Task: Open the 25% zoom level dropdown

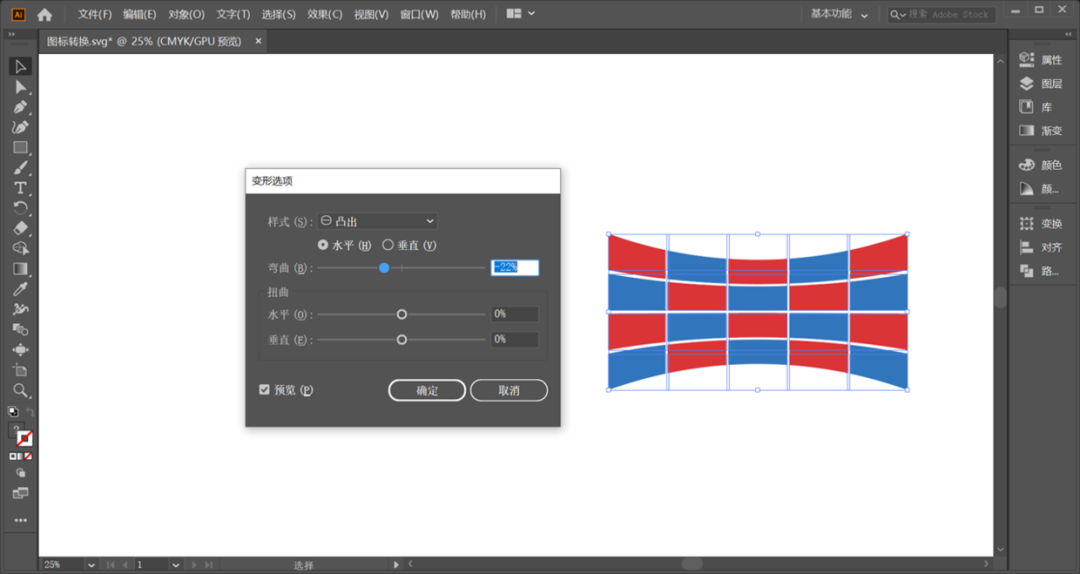Action: [x=90, y=565]
